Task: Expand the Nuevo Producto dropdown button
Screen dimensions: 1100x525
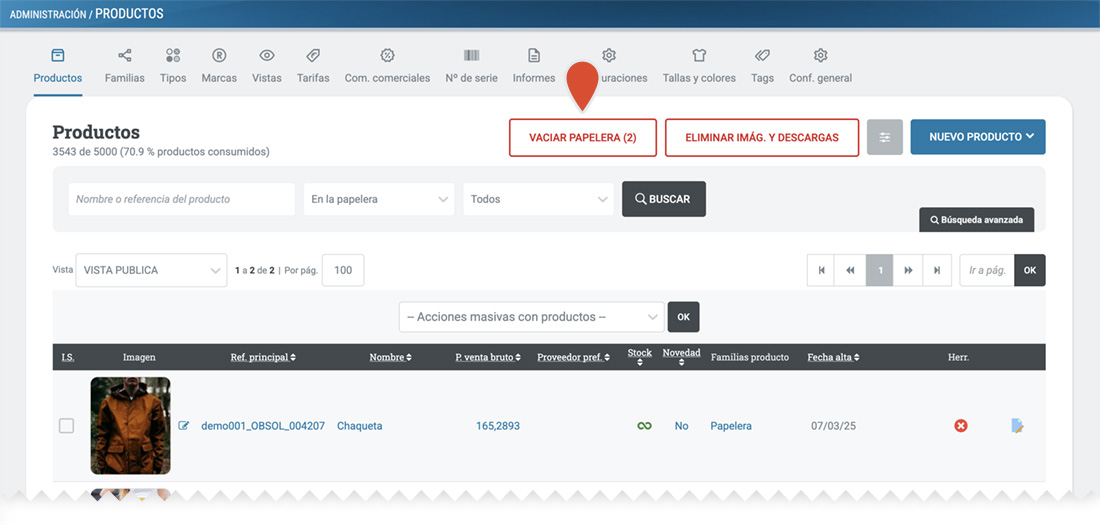Action: (978, 137)
